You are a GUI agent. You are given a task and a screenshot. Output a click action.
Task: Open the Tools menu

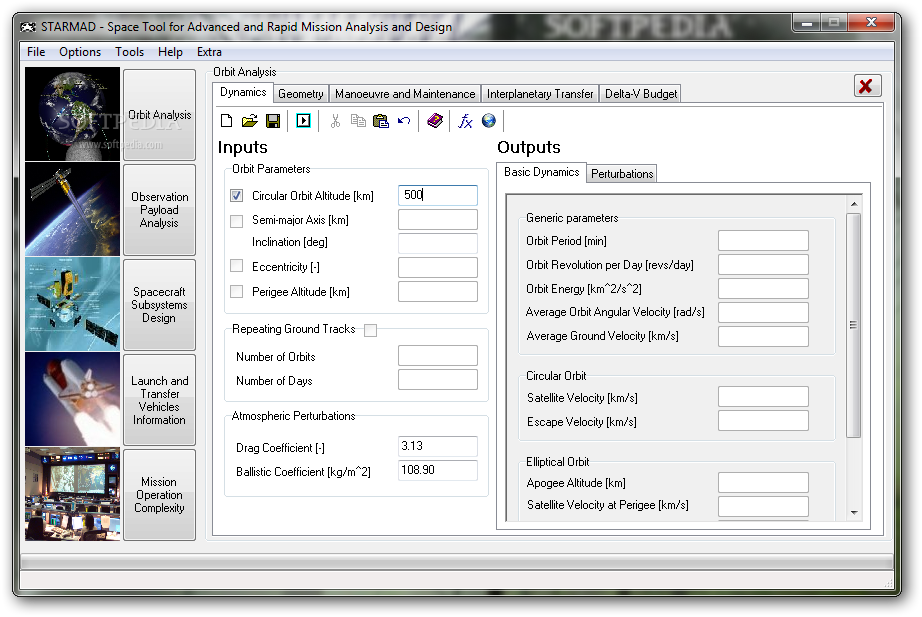point(129,52)
